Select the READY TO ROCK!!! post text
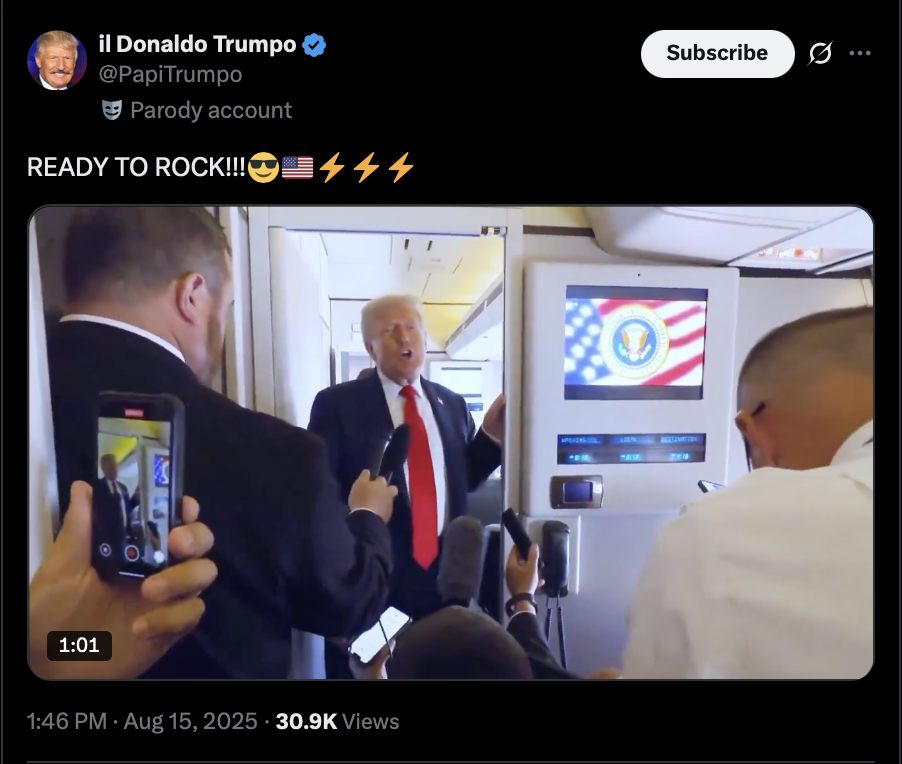The image size is (902, 764). click(136, 167)
